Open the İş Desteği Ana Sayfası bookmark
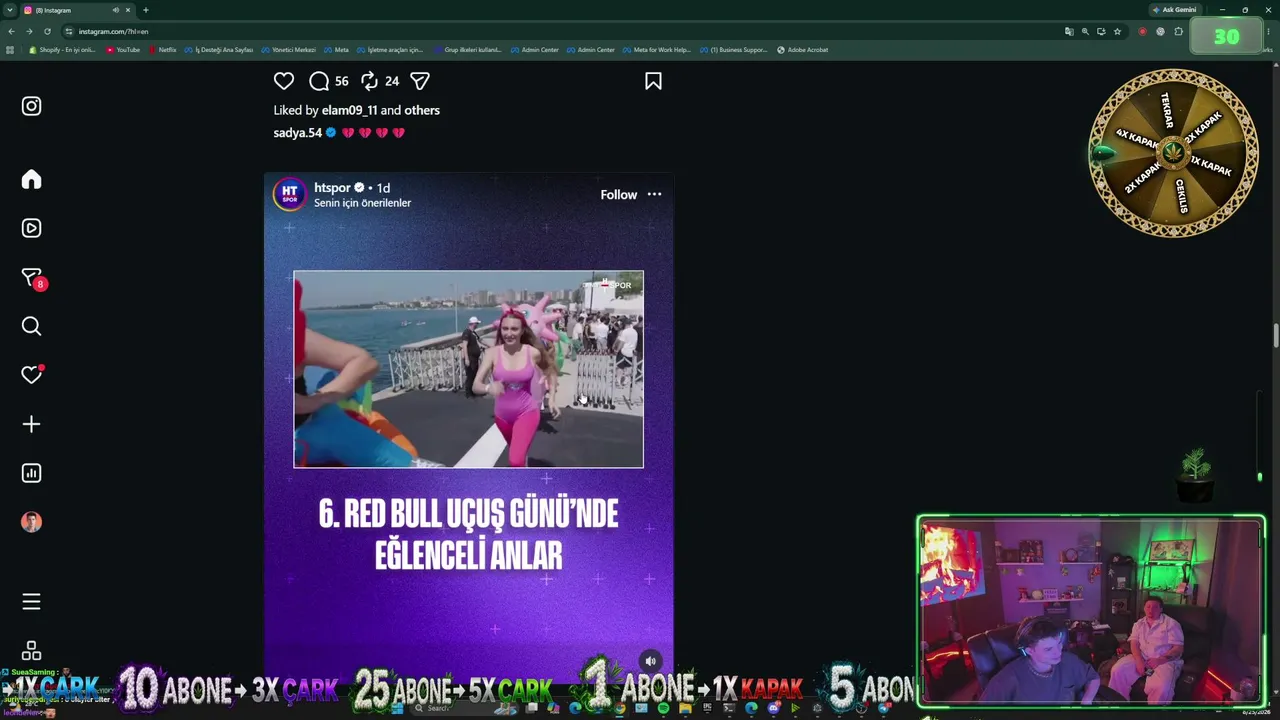Image resolution: width=1280 pixels, height=720 pixels. pos(219,50)
